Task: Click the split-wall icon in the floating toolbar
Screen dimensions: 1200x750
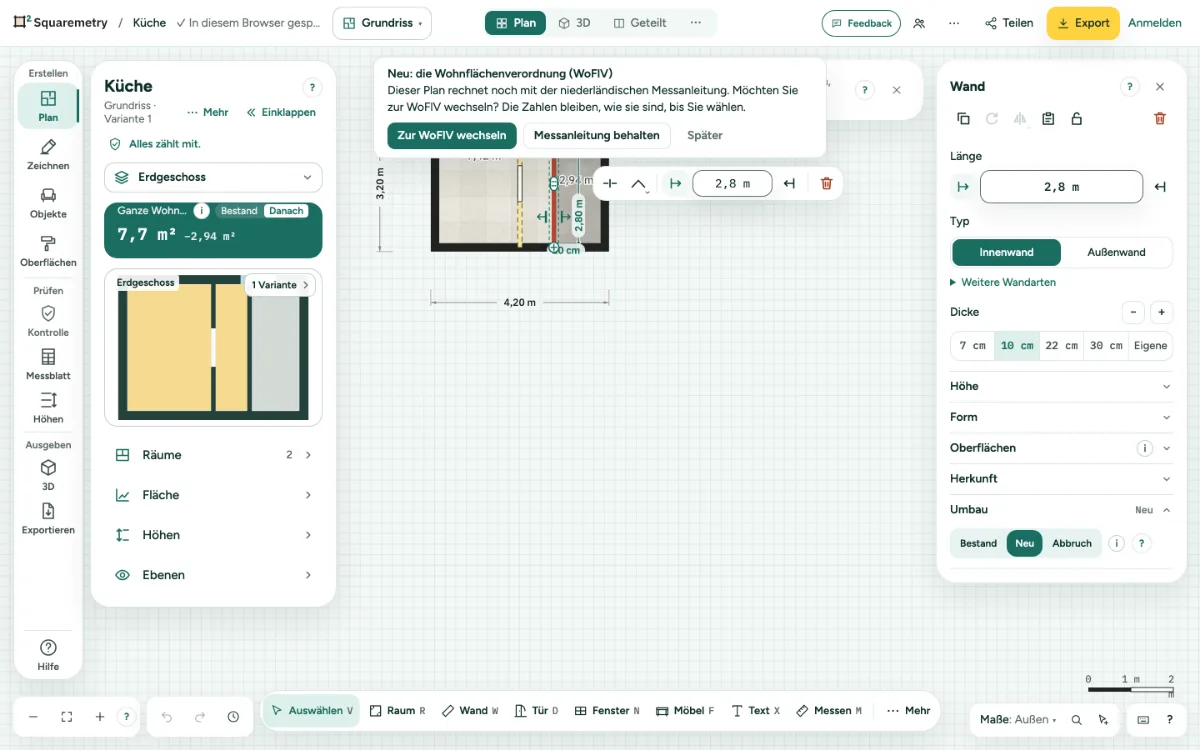Action: click(x=610, y=183)
